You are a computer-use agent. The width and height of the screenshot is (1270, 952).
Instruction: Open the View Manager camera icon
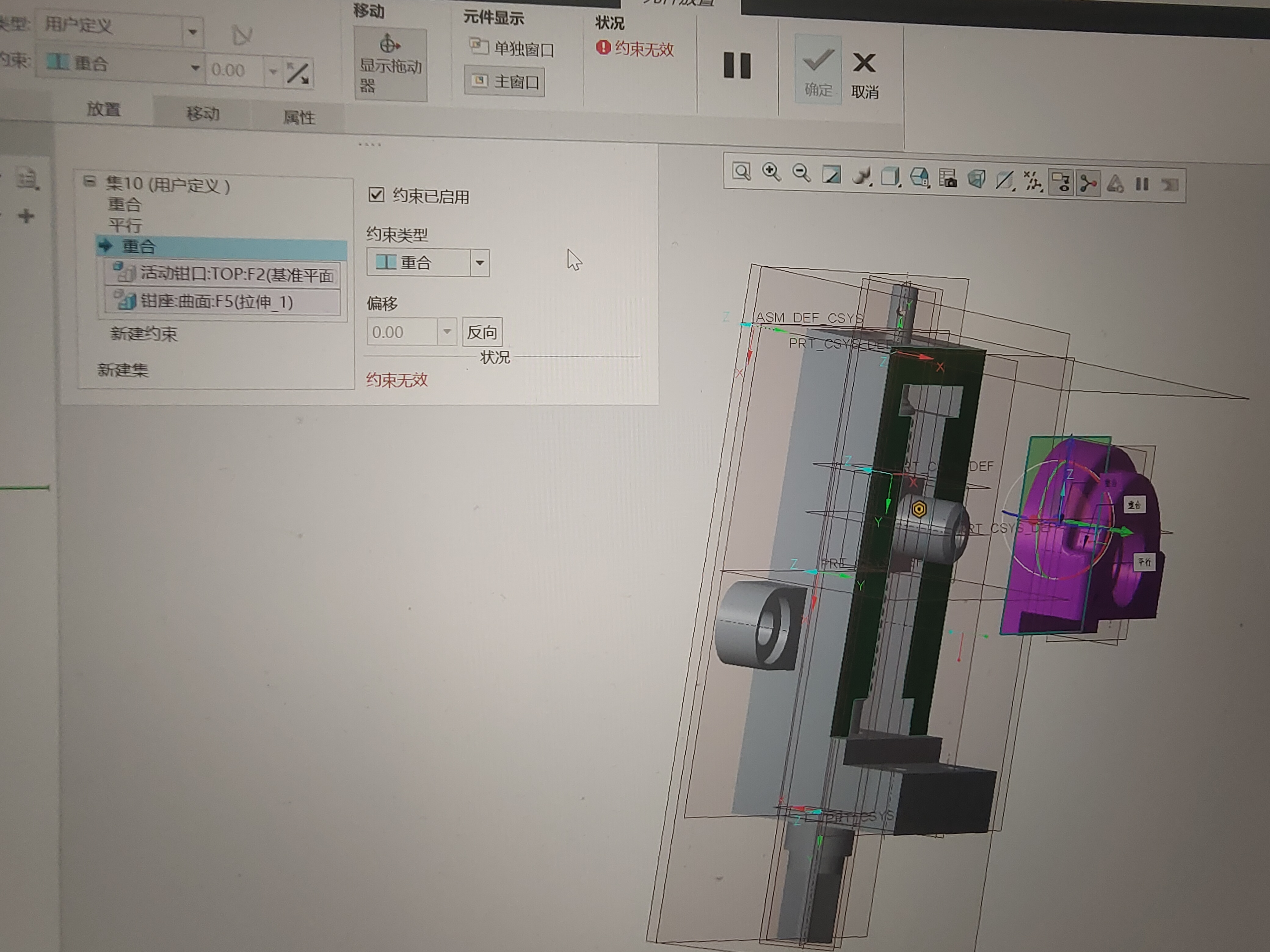pos(947,179)
